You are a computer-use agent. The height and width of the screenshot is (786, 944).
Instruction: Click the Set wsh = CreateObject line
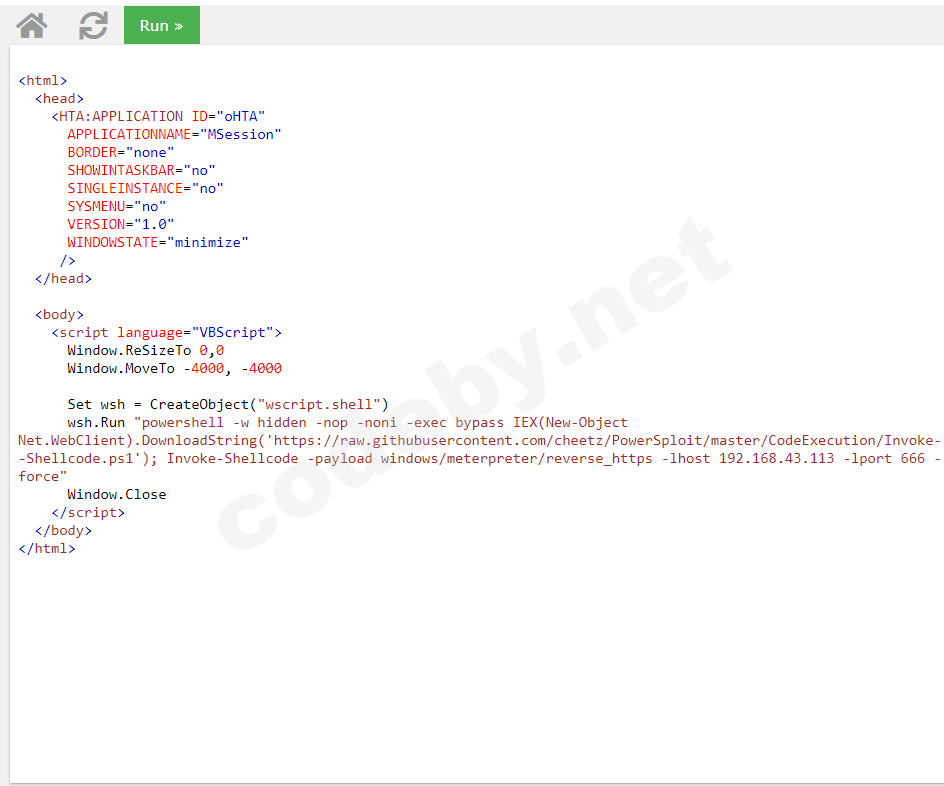[228, 404]
